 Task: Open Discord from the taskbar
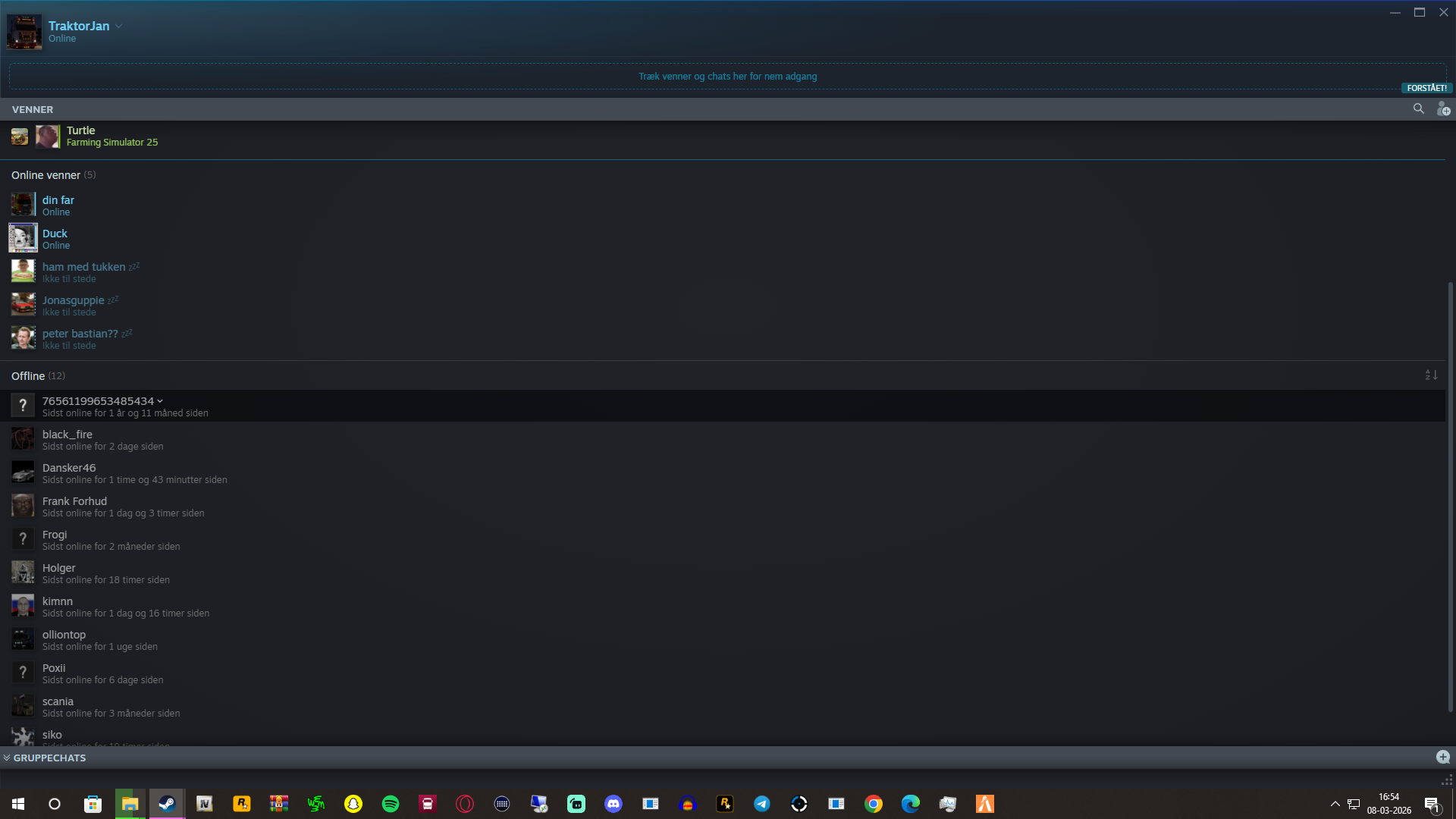pyautogui.click(x=613, y=804)
